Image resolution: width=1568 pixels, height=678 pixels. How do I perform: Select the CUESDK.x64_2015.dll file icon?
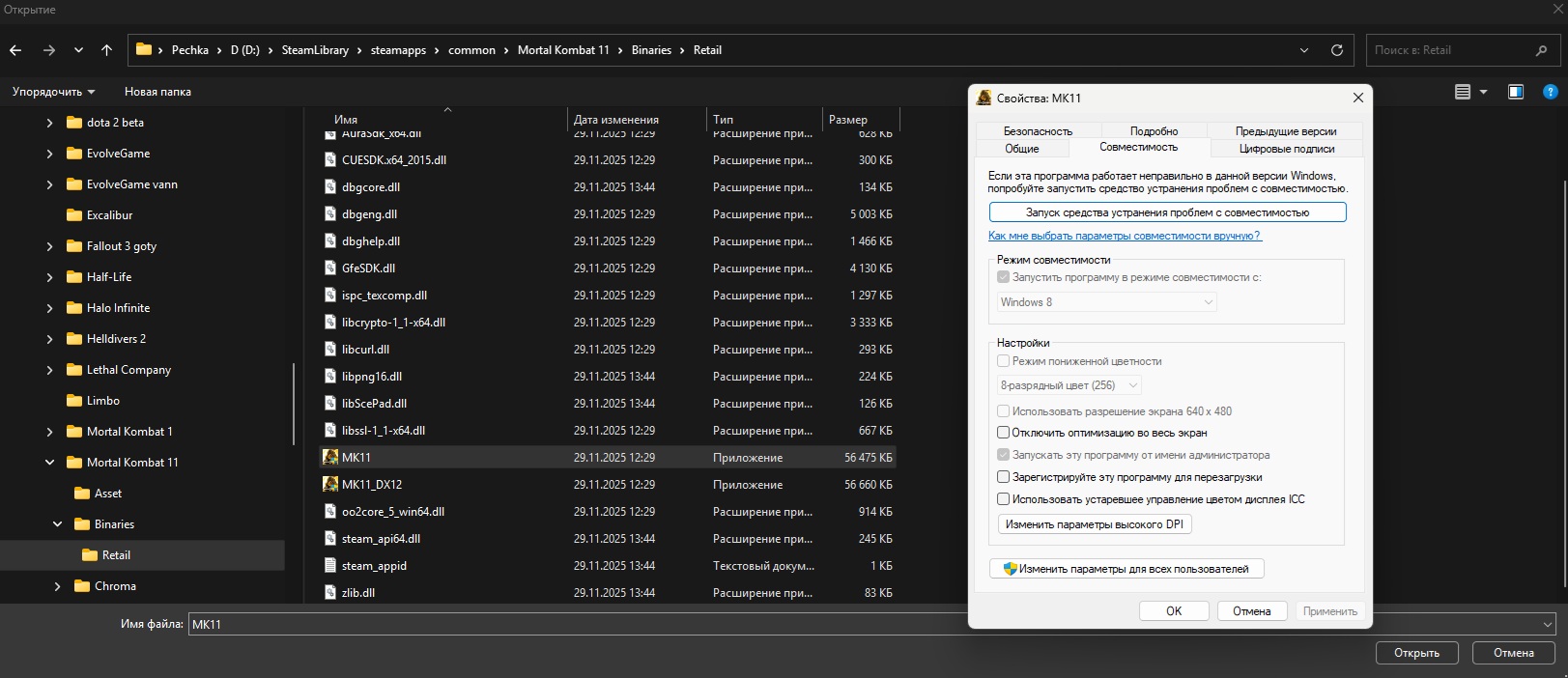point(330,159)
